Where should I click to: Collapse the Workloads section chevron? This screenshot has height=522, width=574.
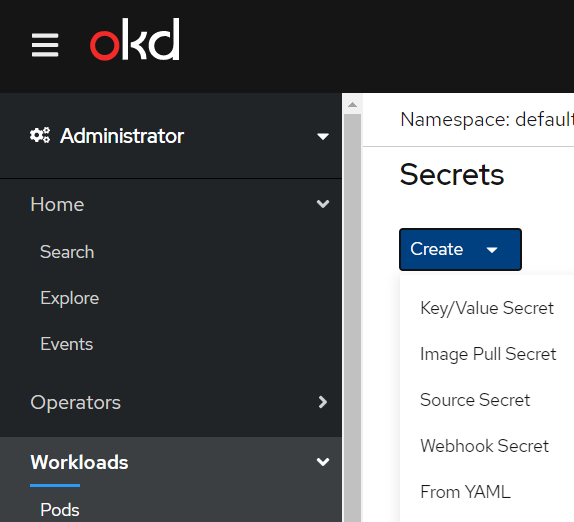pyautogui.click(x=323, y=462)
